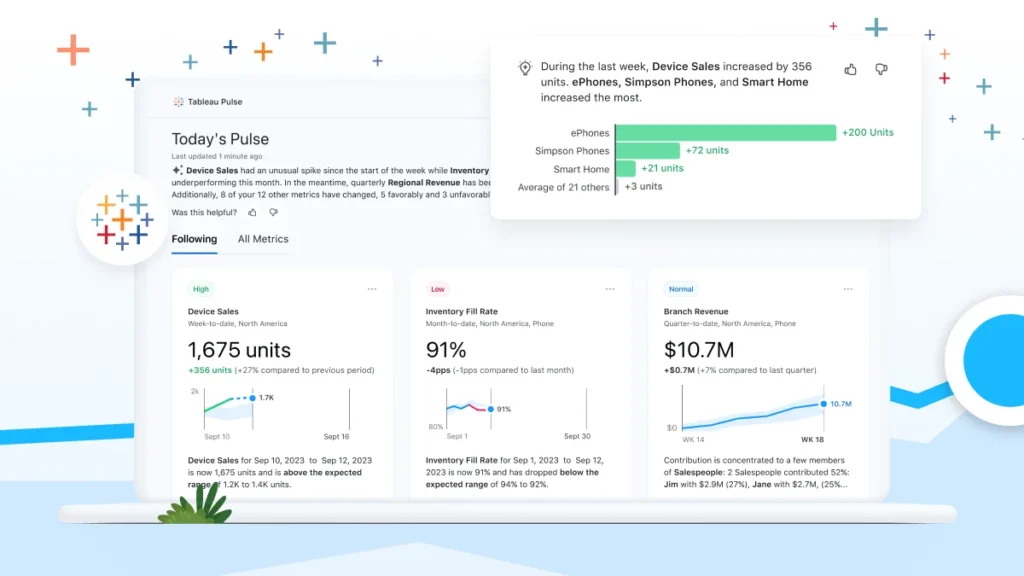Toggle the High status badge on Device Sales
The width and height of the screenshot is (1024, 576).
point(200,289)
